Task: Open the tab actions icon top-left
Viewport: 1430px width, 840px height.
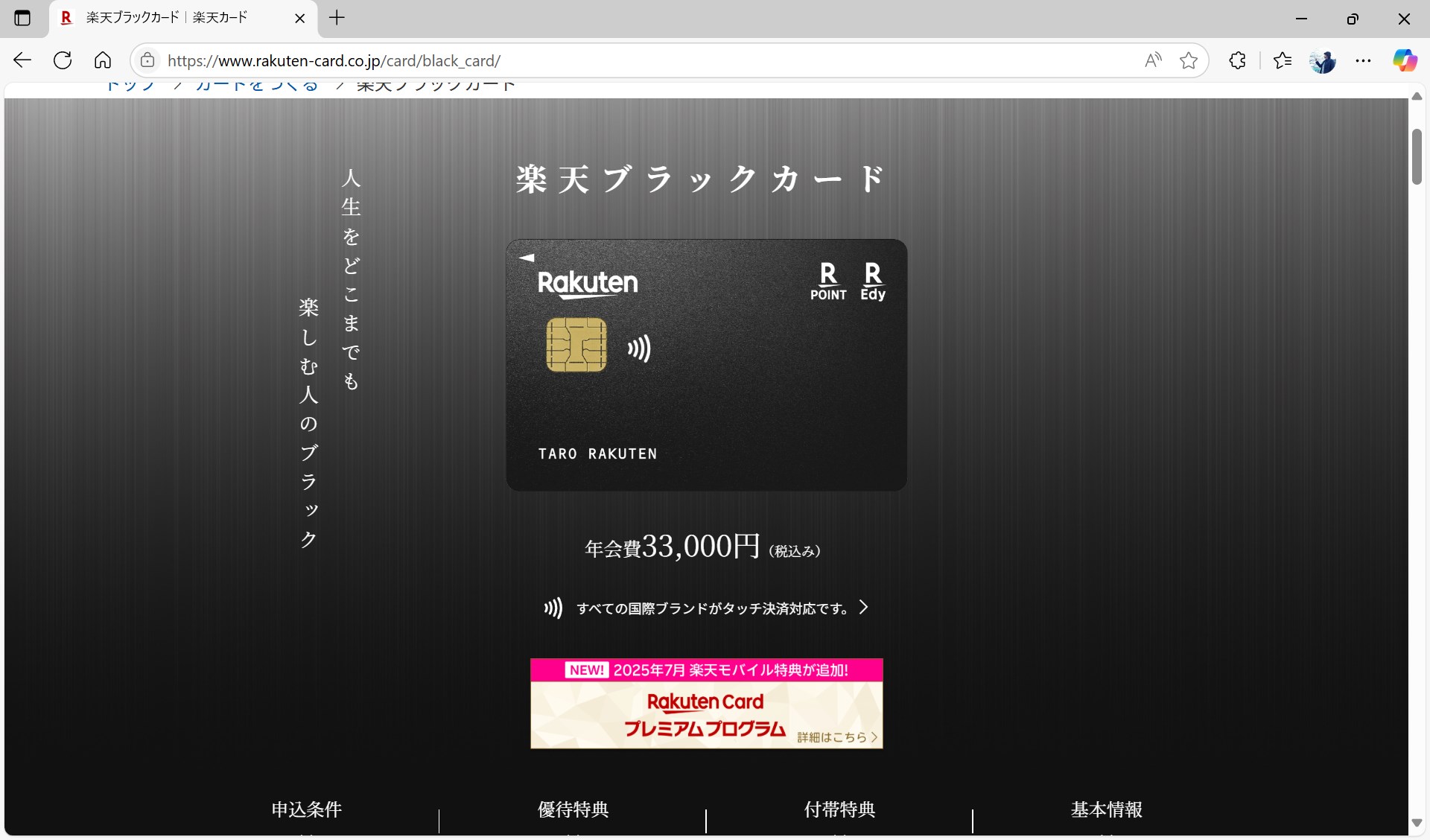Action: (23, 18)
